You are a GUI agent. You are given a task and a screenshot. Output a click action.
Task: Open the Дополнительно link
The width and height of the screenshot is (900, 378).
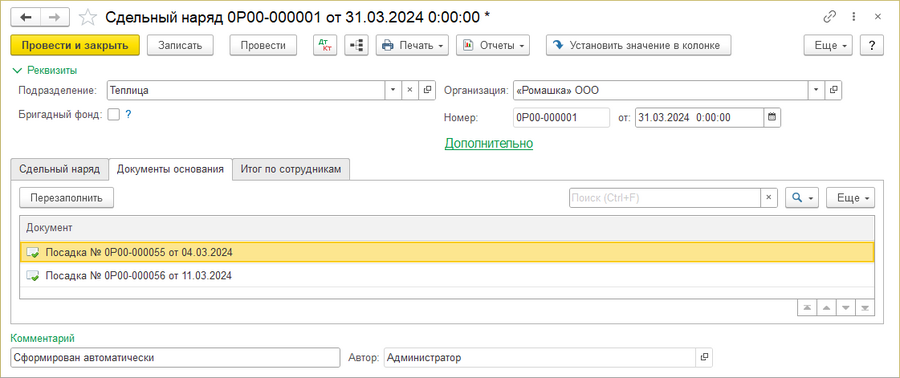click(489, 143)
